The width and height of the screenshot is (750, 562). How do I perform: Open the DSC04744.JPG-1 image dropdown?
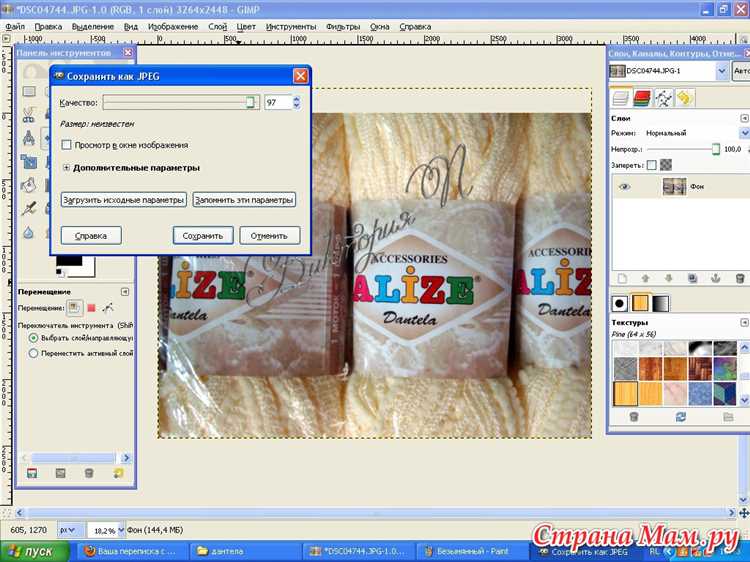point(721,72)
